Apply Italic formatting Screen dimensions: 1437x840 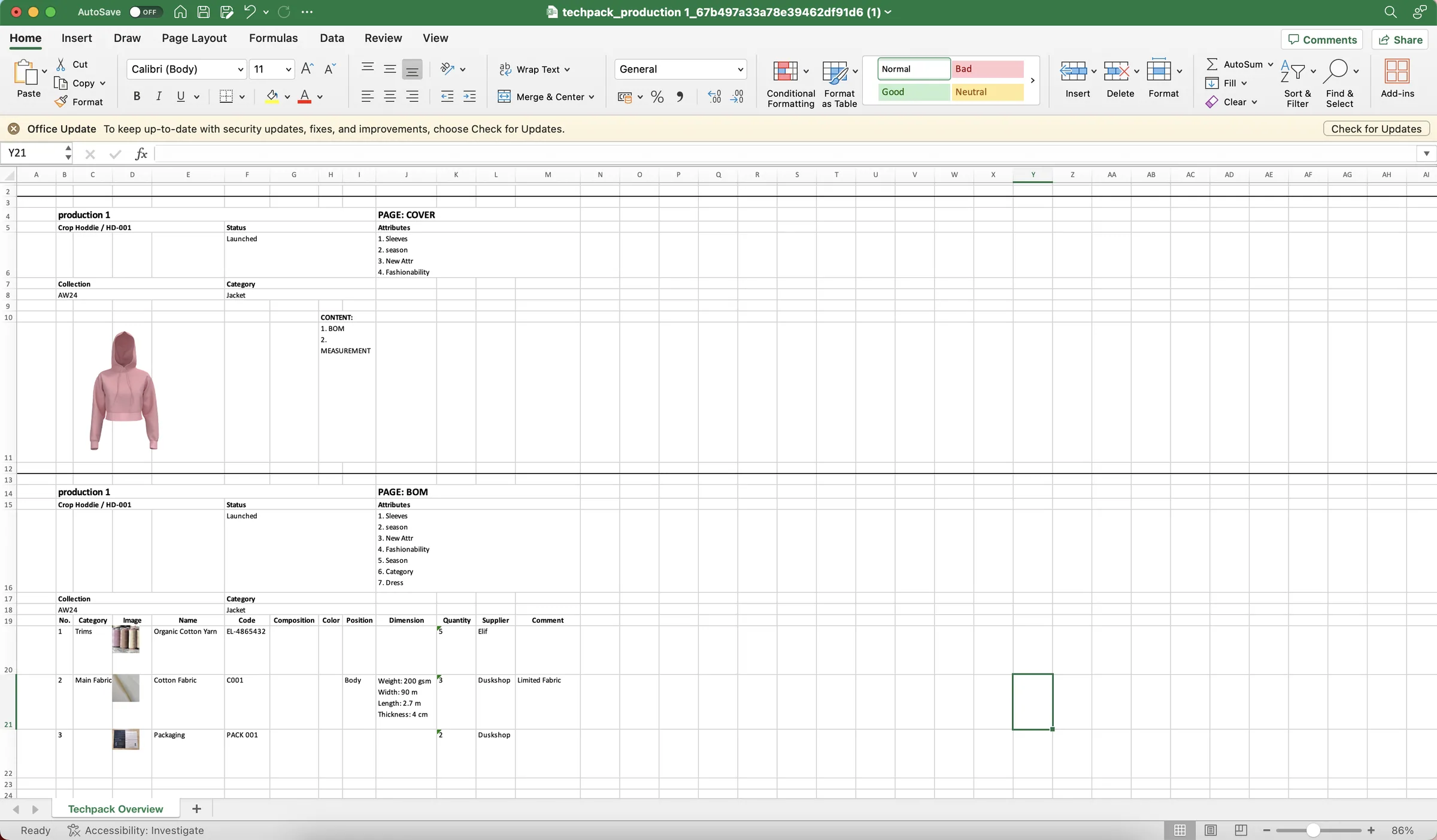pyautogui.click(x=159, y=96)
